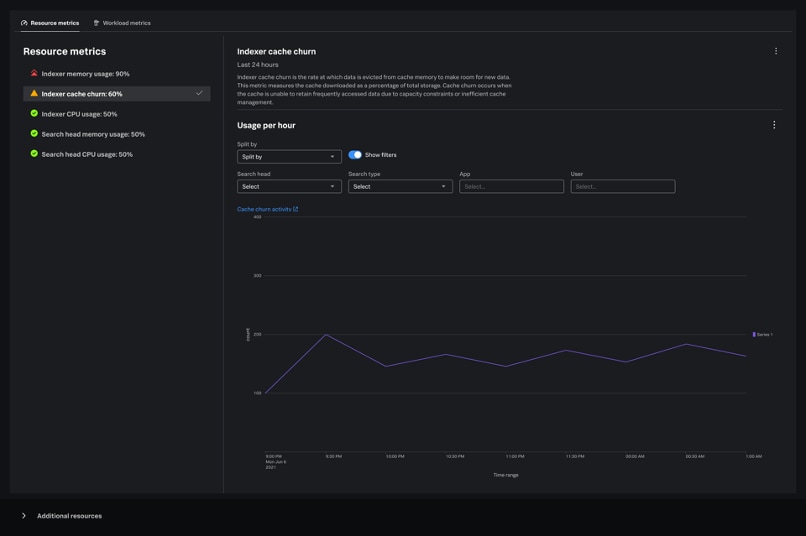The width and height of the screenshot is (806, 536).
Task: Select Search head memory usage: 50% metric
Action: coord(93,134)
